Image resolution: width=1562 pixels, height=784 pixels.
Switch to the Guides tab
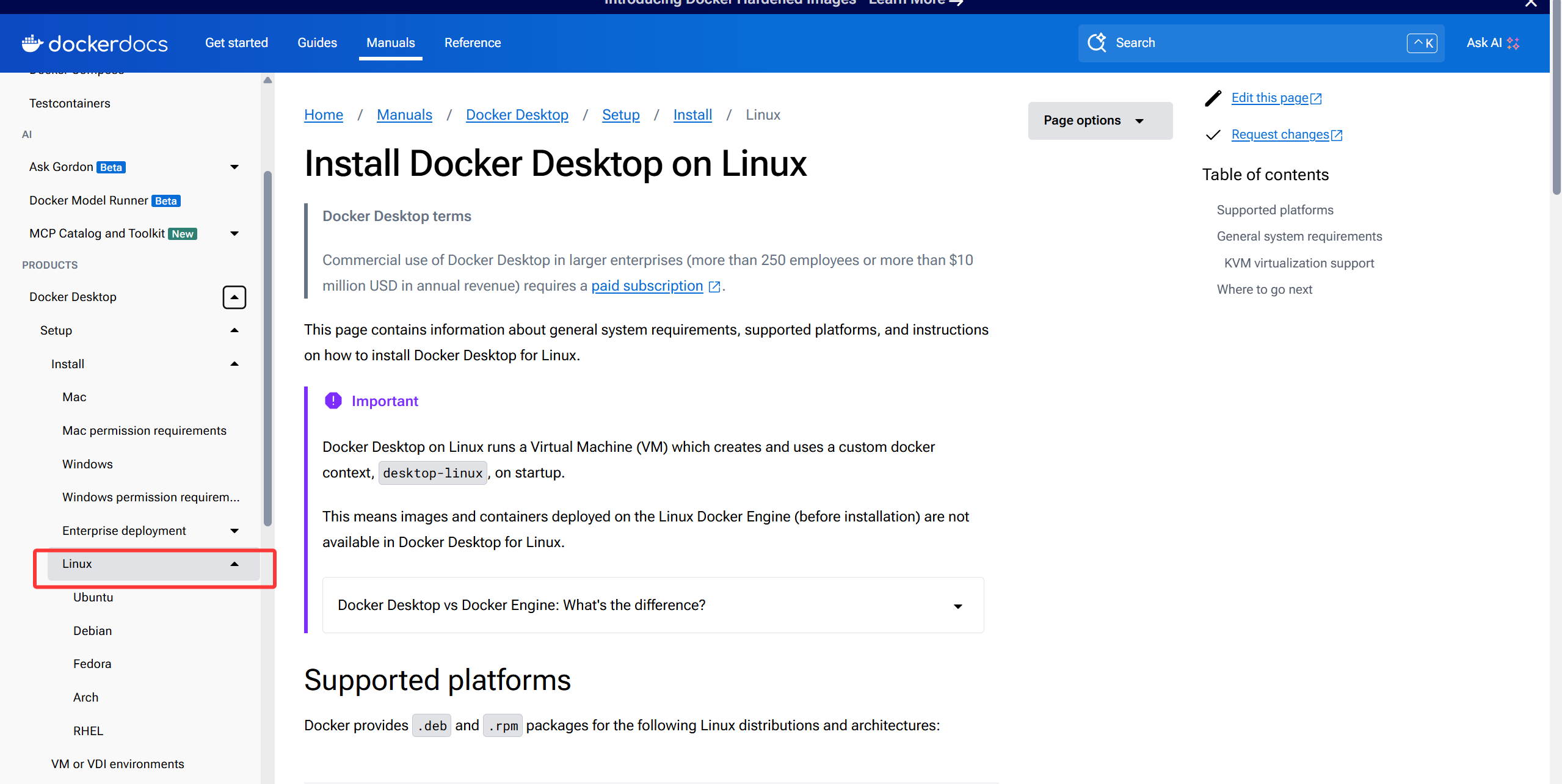(317, 43)
